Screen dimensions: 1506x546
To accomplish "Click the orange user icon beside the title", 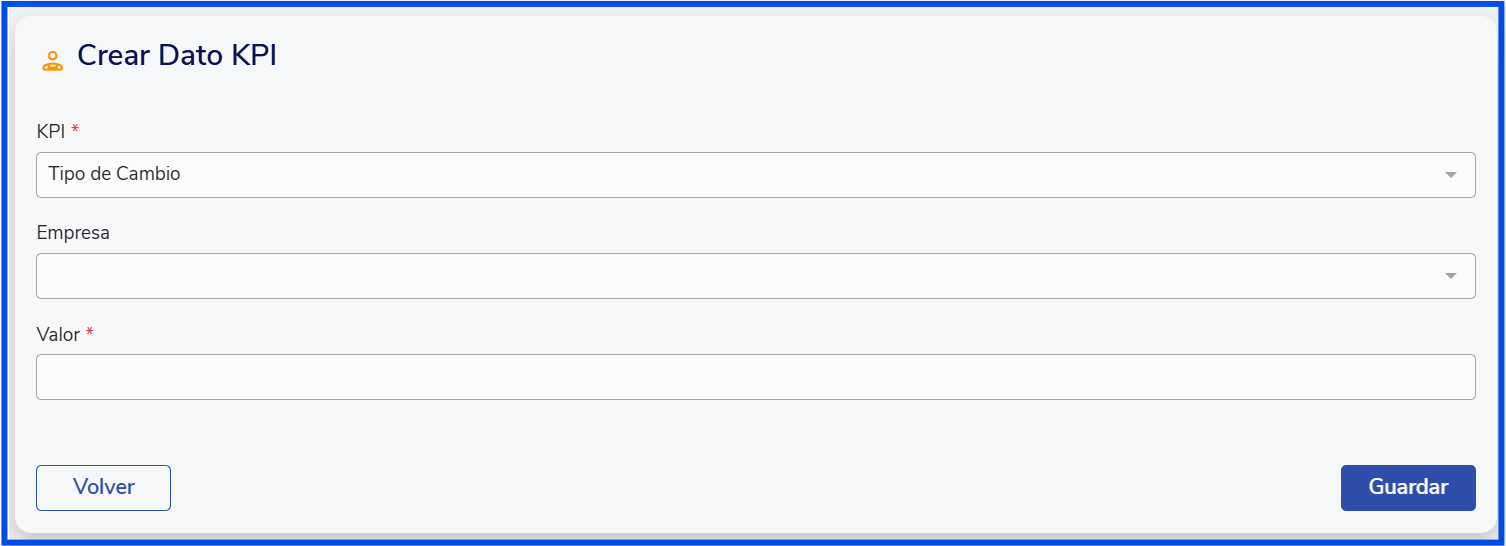I will (52, 60).
